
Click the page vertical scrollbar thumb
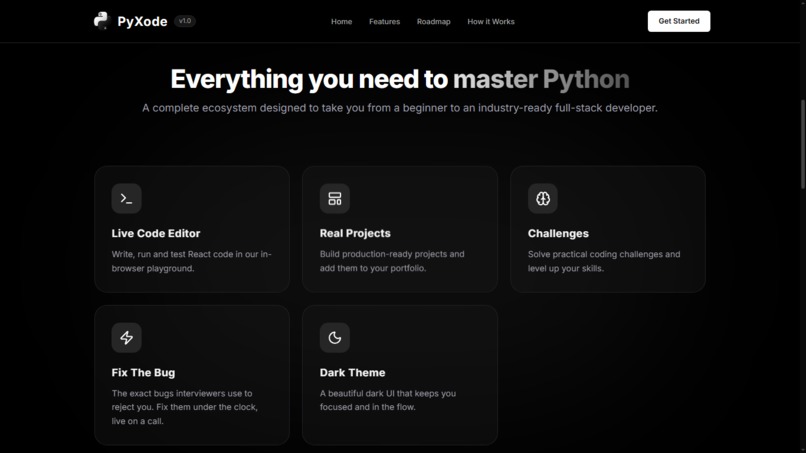[803, 144]
